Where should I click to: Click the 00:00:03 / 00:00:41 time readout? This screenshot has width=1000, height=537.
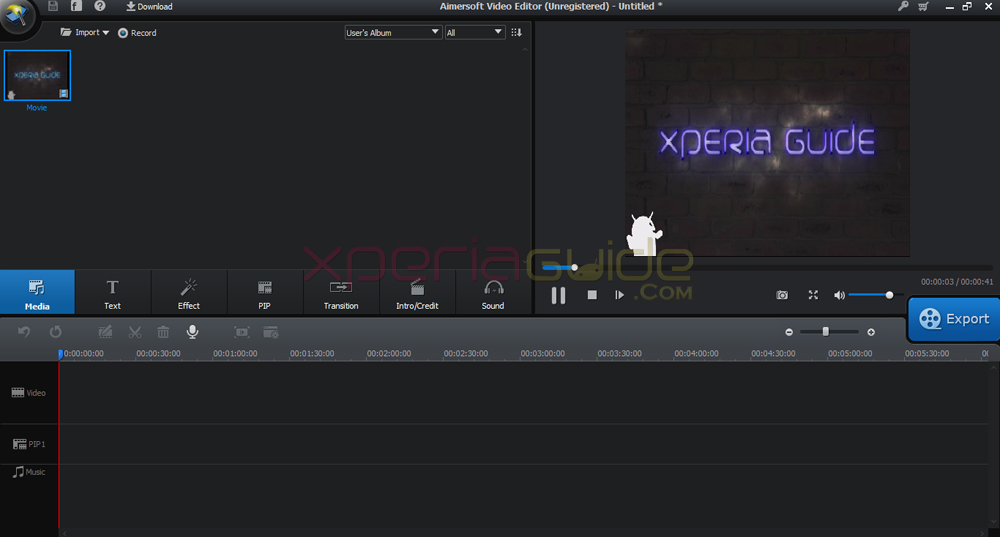pyautogui.click(x=957, y=282)
